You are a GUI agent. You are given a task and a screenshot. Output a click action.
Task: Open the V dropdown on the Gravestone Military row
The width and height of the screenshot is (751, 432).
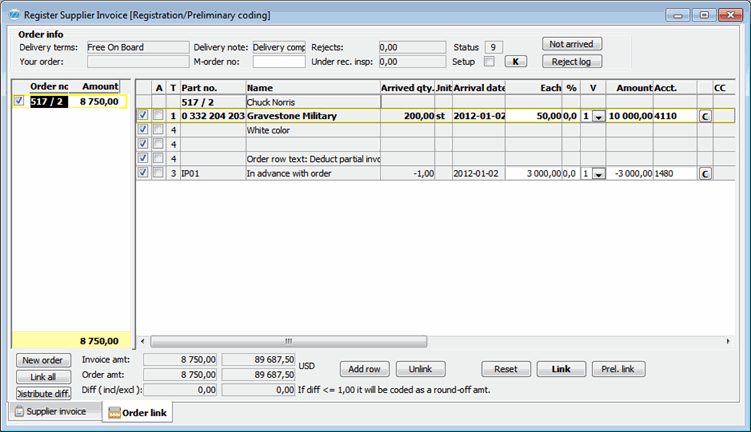599,117
